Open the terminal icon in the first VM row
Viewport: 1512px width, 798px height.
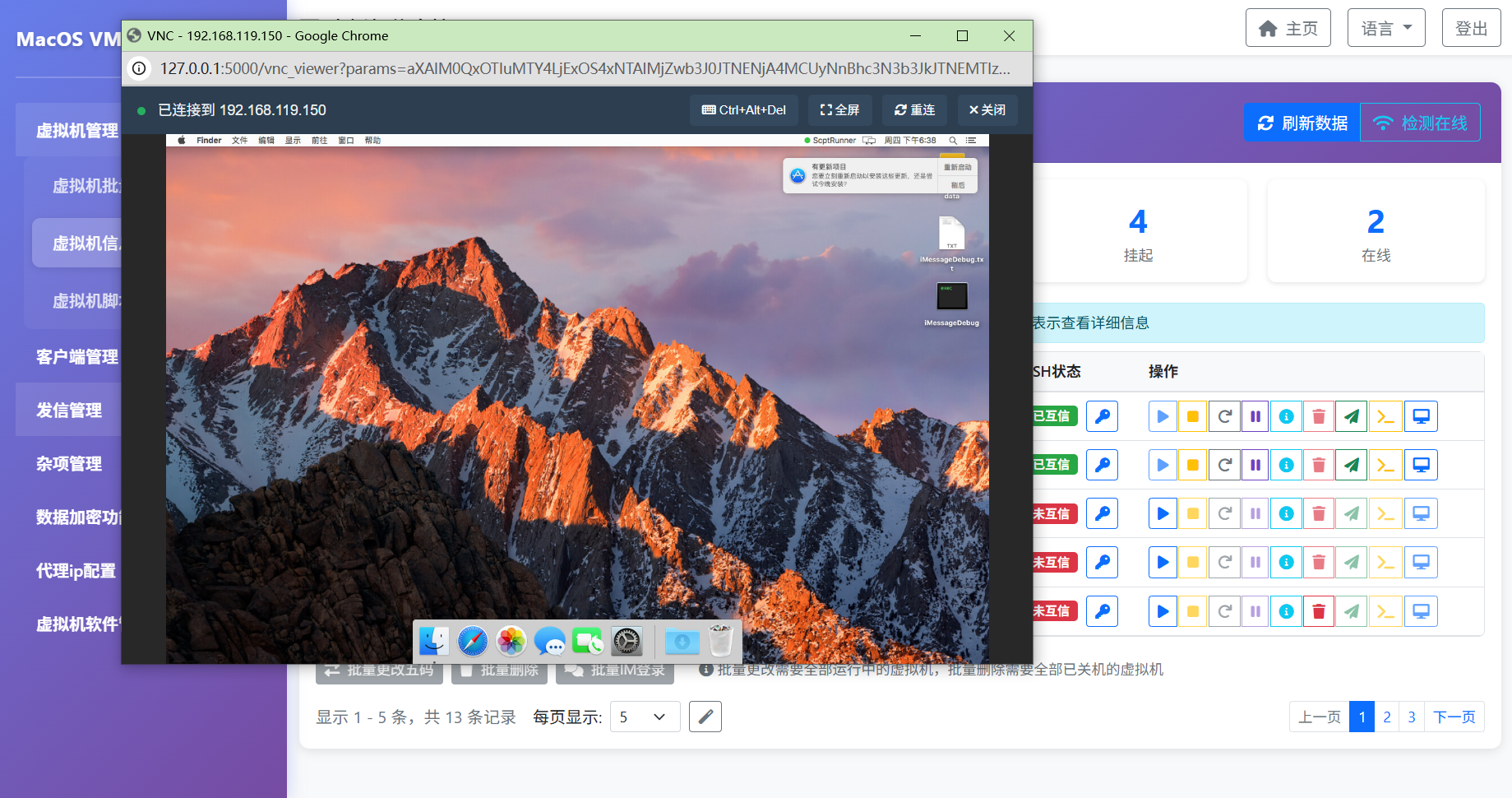[x=1385, y=416]
